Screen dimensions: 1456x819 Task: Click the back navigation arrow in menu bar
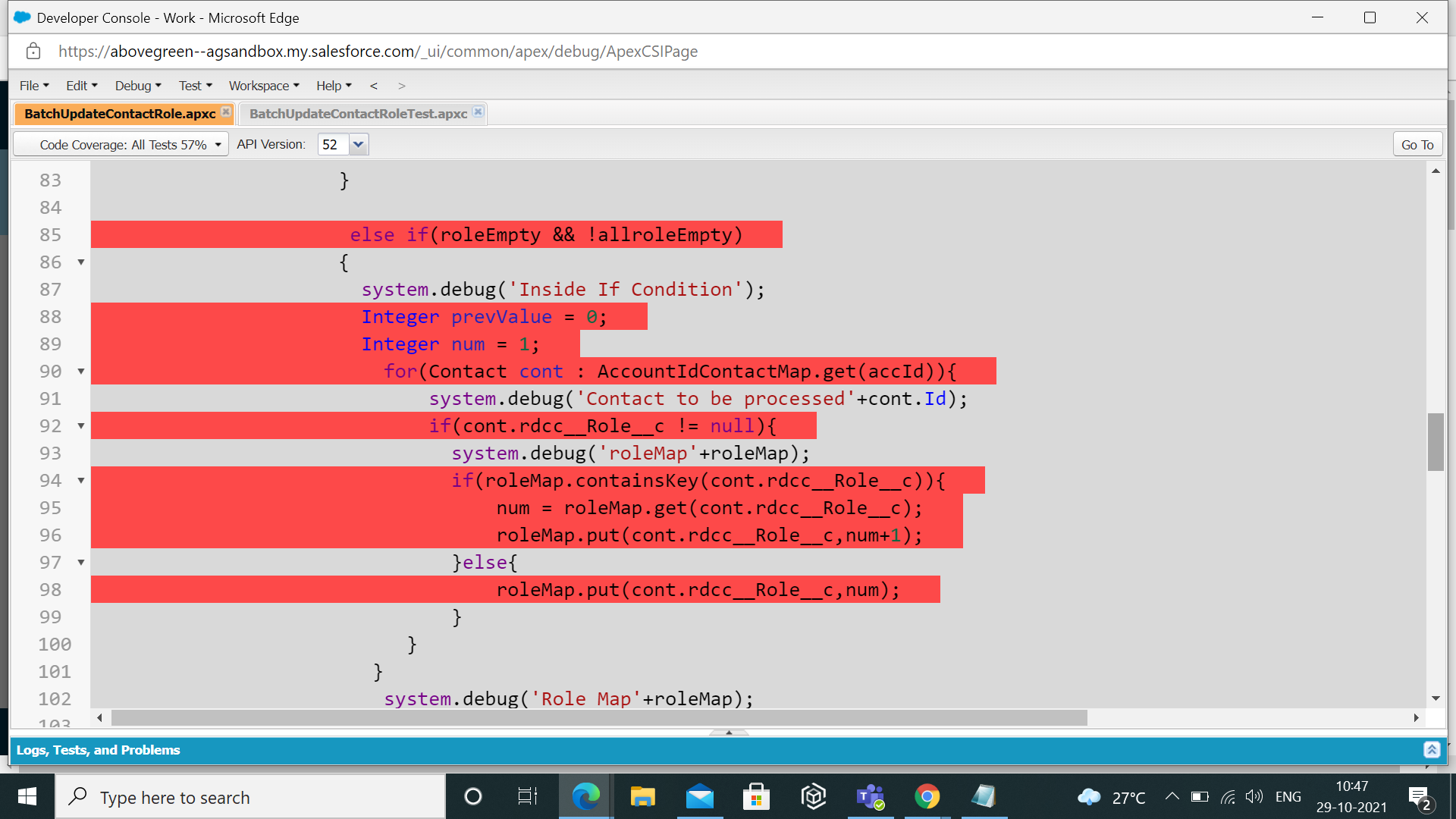point(374,86)
